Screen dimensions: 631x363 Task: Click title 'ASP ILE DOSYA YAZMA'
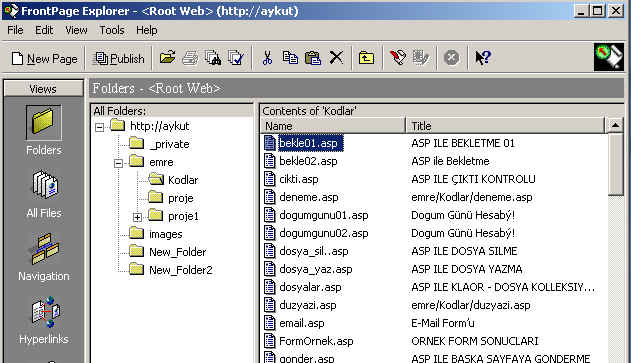pos(466,269)
